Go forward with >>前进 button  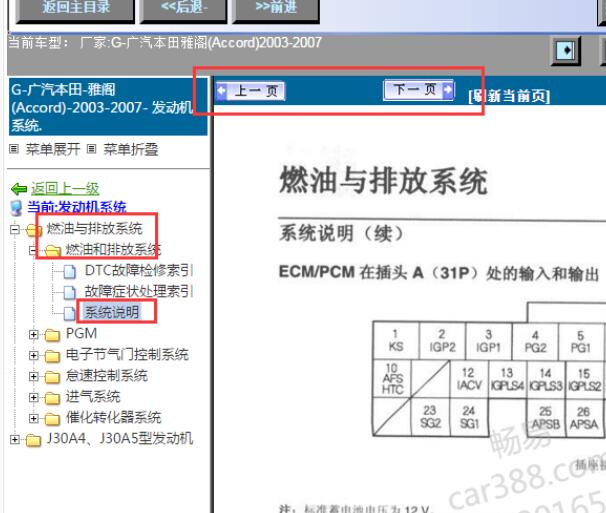276,9
